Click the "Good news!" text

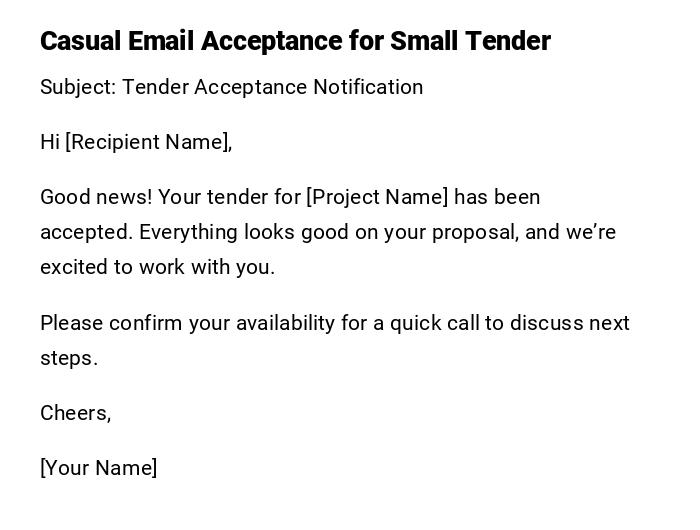coord(96,197)
